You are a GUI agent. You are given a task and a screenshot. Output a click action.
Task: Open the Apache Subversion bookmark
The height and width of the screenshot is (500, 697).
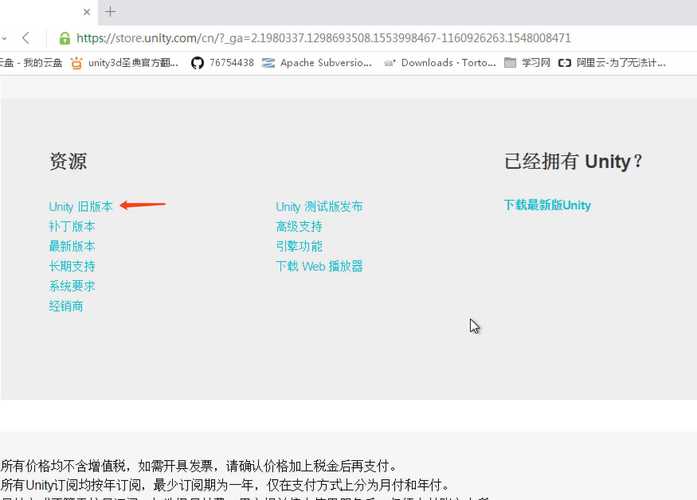(317, 63)
